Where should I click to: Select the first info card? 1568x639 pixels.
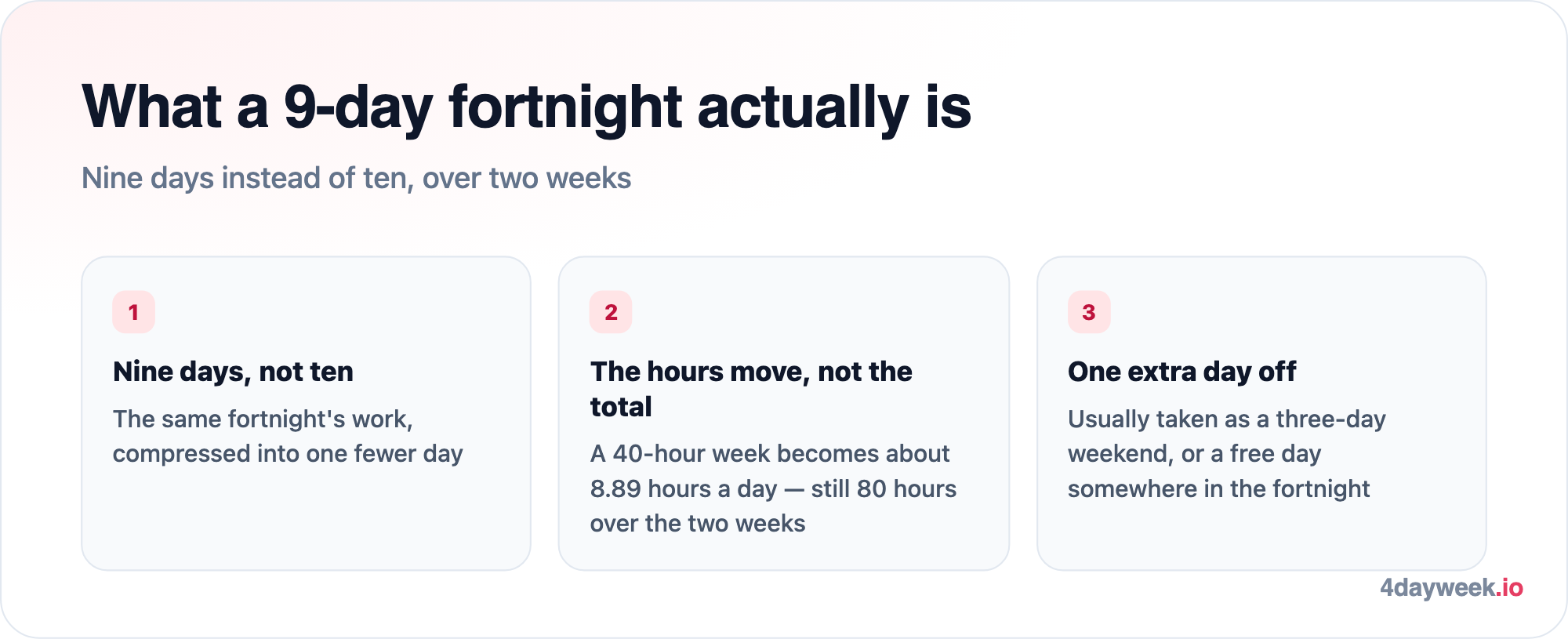click(x=306, y=413)
